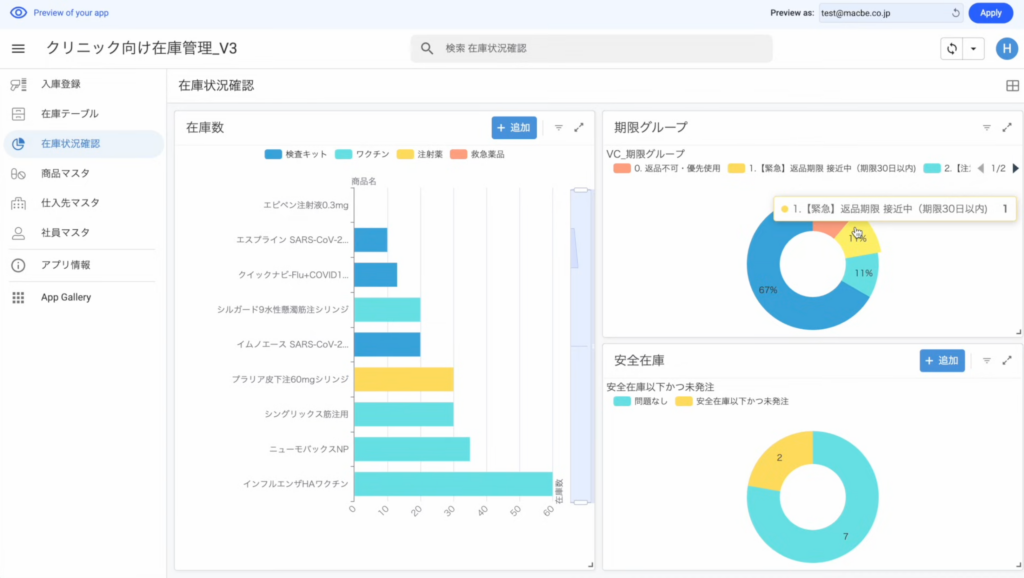Toggle the 検査キット legend series
1024x578 pixels.
tap(296, 155)
